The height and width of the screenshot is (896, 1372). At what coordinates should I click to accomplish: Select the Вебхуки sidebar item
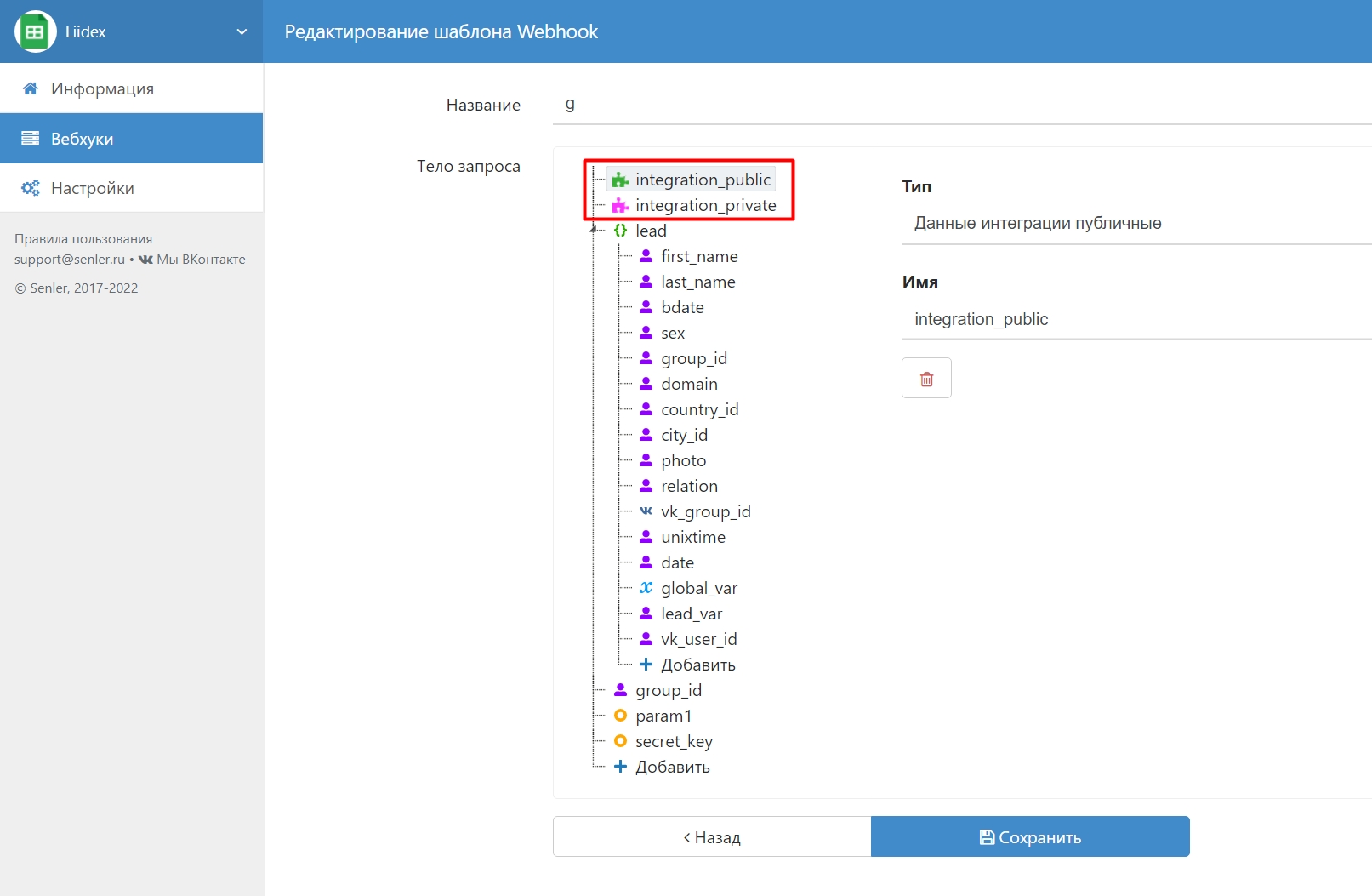point(82,139)
